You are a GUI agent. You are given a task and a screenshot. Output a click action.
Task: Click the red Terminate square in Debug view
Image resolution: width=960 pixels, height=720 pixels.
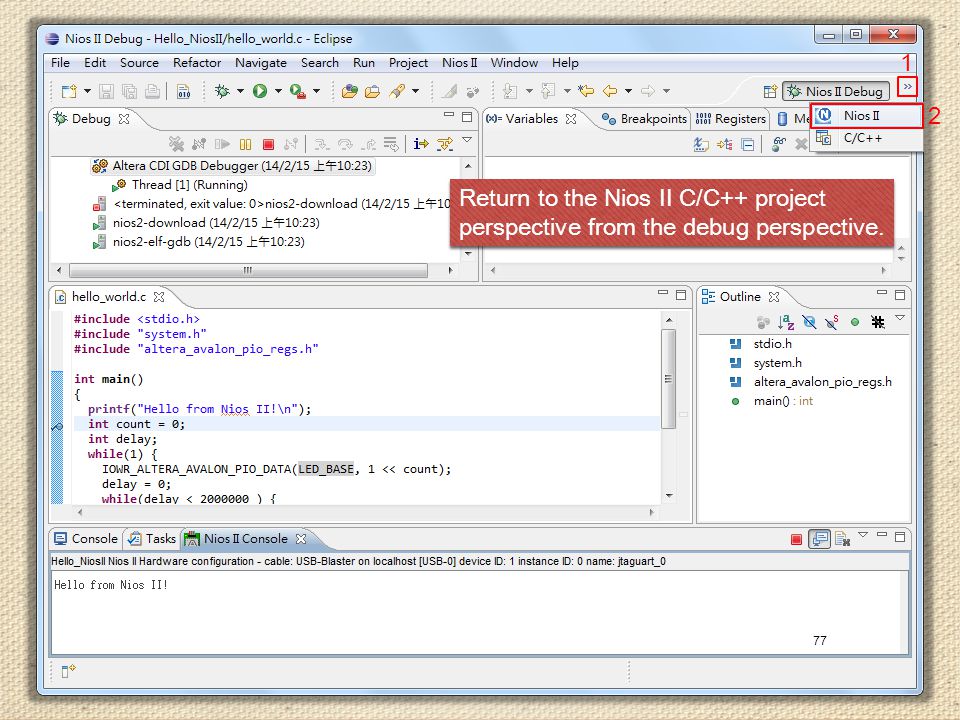[x=268, y=144]
